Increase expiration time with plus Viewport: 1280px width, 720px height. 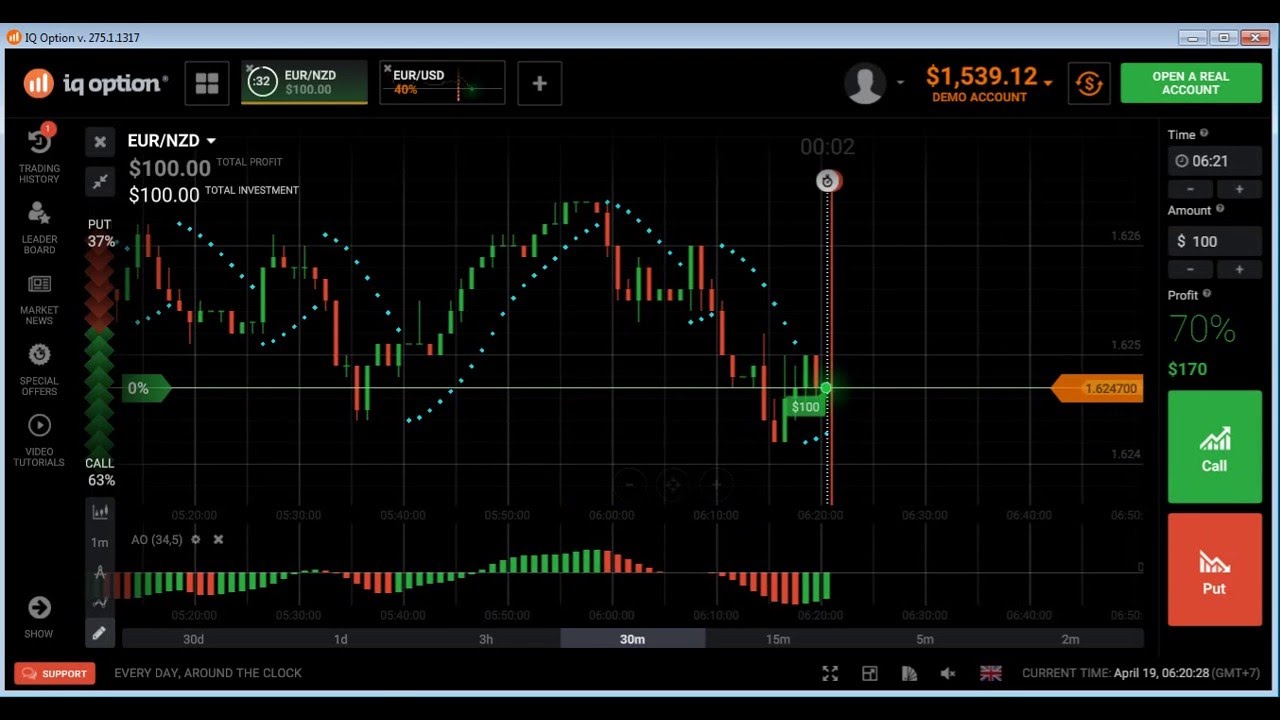pos(1239,189)
